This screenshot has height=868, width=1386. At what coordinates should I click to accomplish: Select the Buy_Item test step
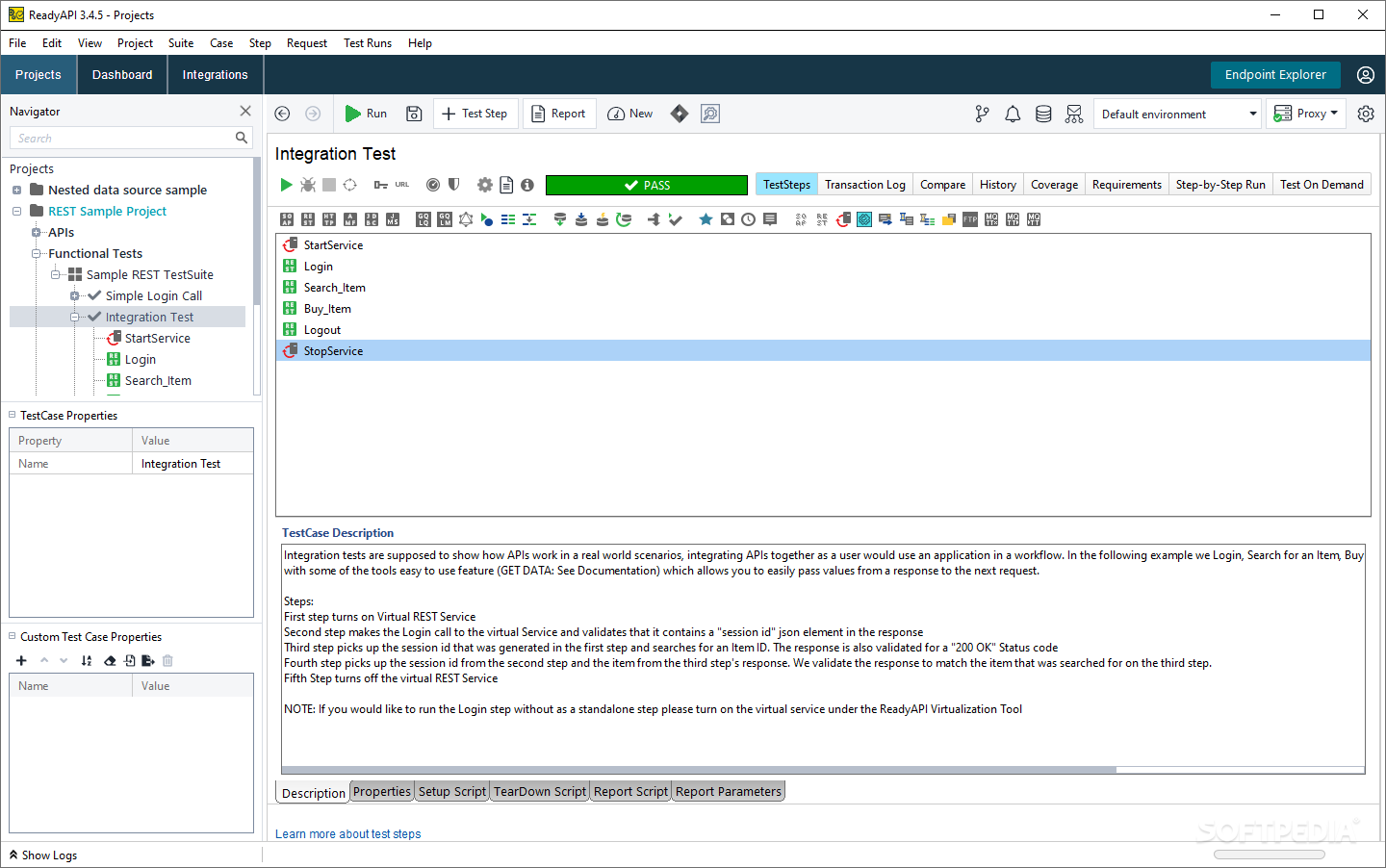pyautogui.click(x=327, y=309)
